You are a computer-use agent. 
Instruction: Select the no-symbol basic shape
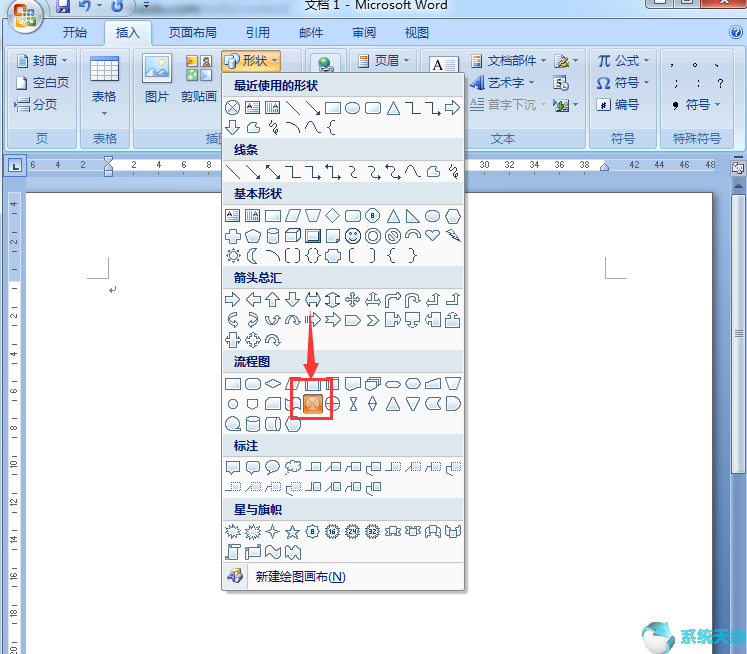[x=393, y=236]
